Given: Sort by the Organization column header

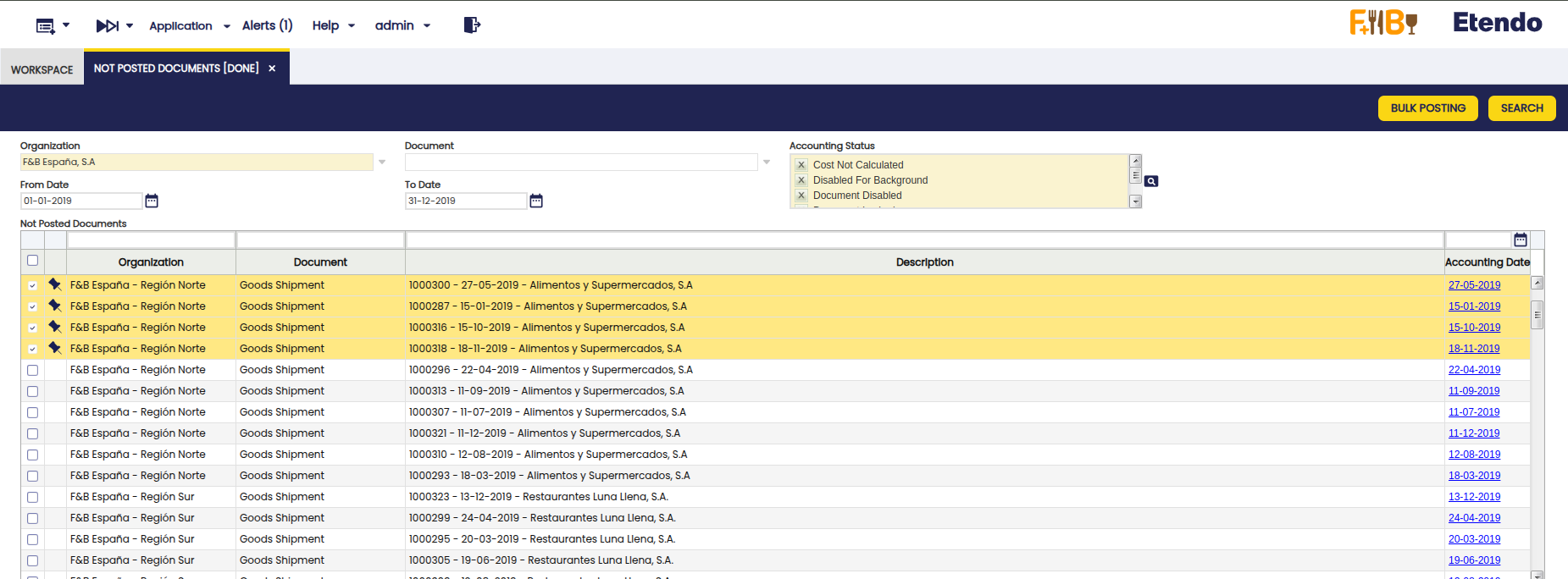Looking at the screenshot, I should [151, 262].
